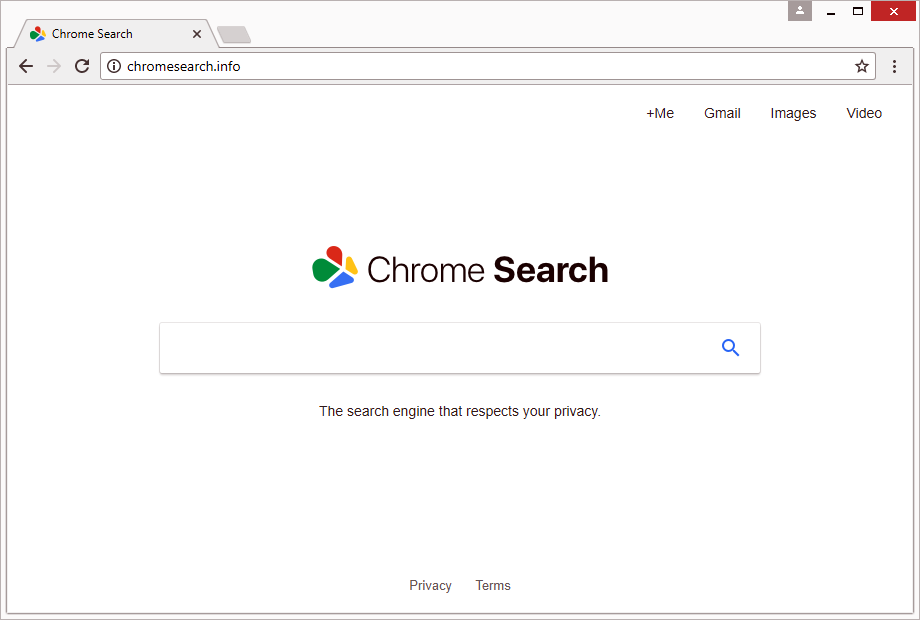This screenshot has height=620, width=920.
Task: Open the +Me link
Action: [660, 113]
